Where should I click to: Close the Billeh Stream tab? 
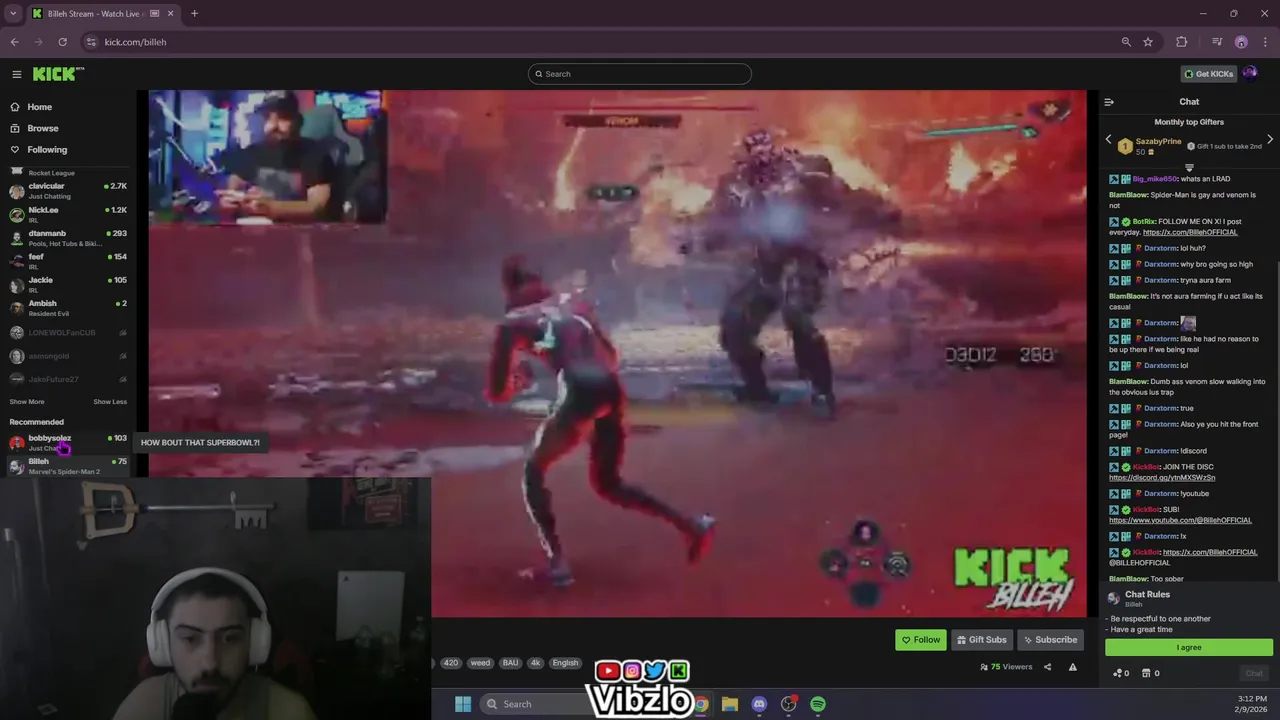point(170,14)
